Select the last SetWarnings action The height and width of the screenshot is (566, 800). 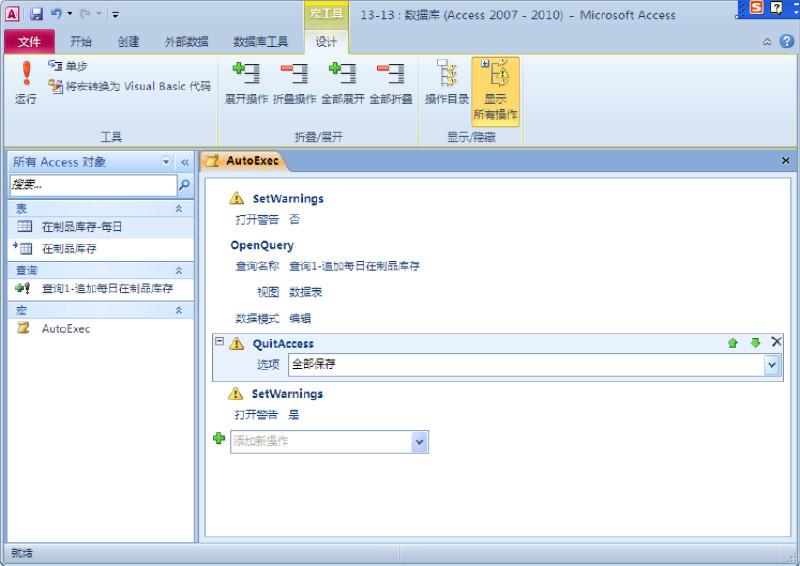point(287,393)
